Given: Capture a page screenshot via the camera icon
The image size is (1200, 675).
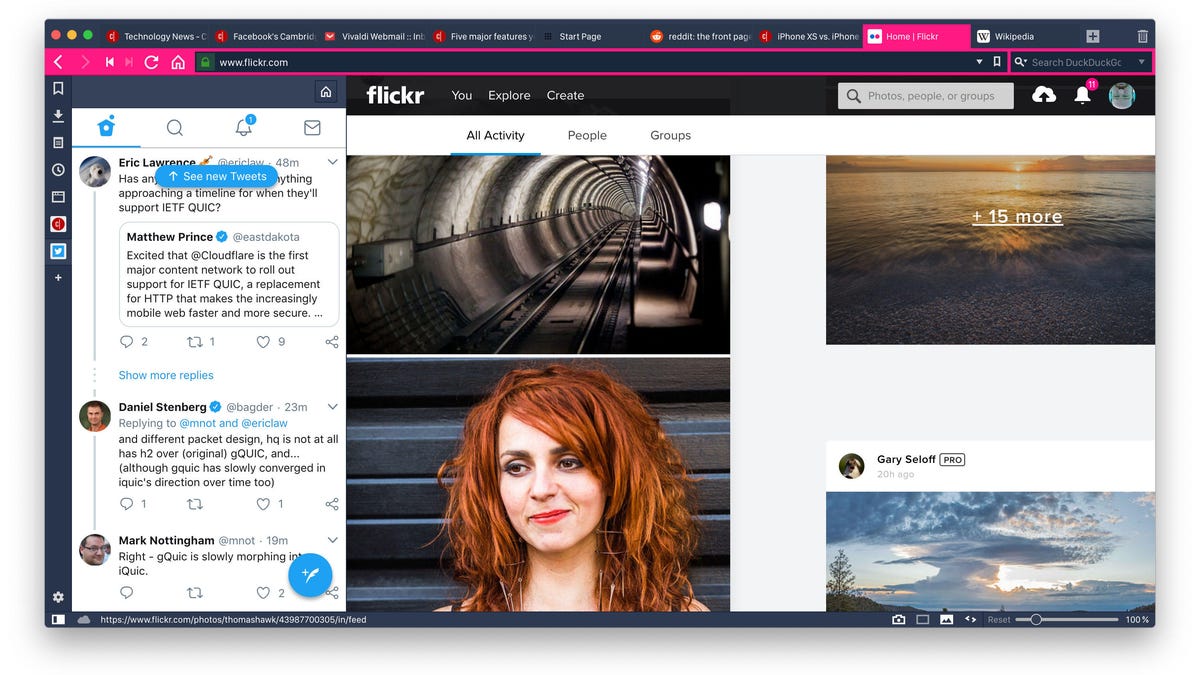Looking at the screenshot, I should click(898, 619).
